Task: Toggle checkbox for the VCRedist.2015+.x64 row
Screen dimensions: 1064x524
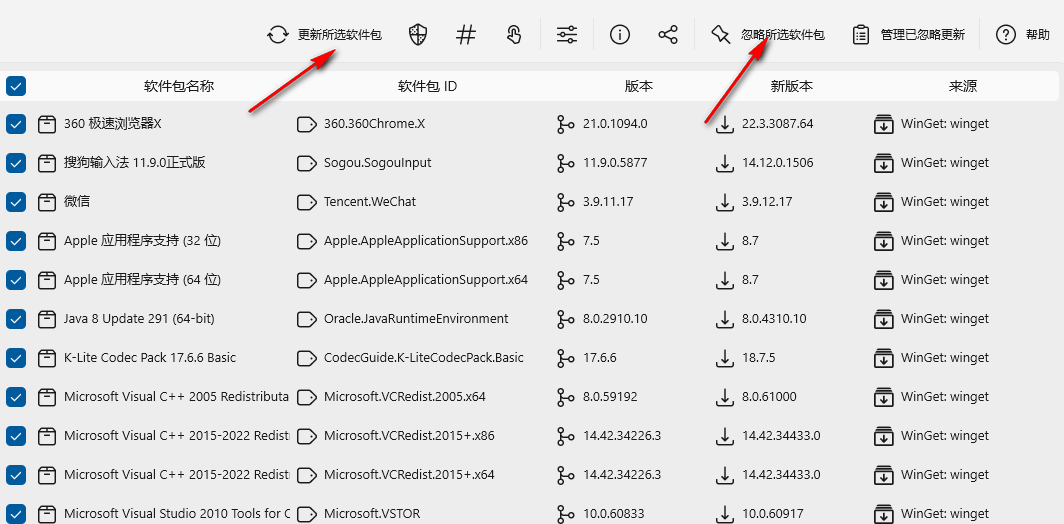Action: [16, 474]
